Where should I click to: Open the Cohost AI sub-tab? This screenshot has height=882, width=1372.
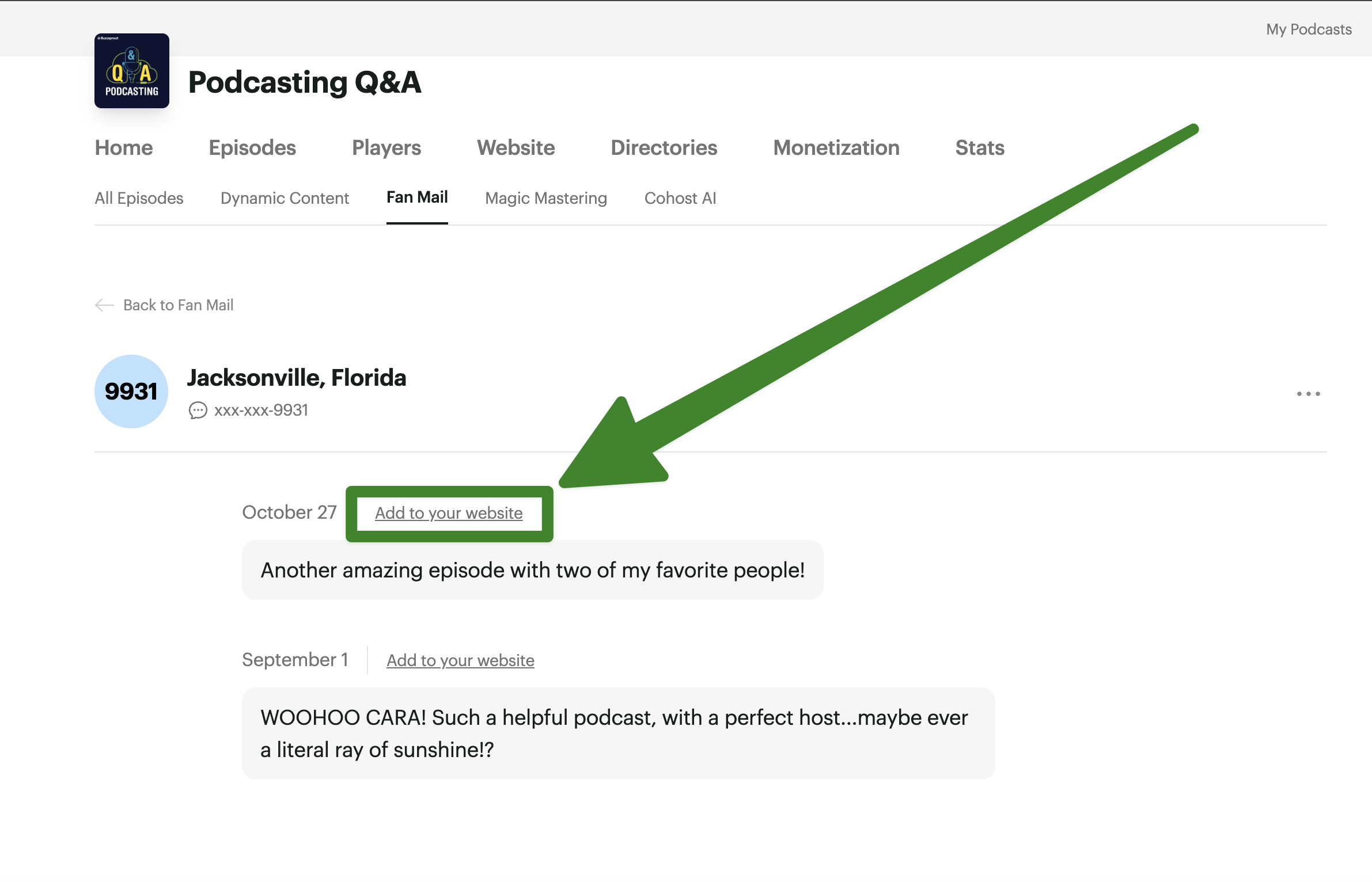pyautogui.click(x=680, y=199)
